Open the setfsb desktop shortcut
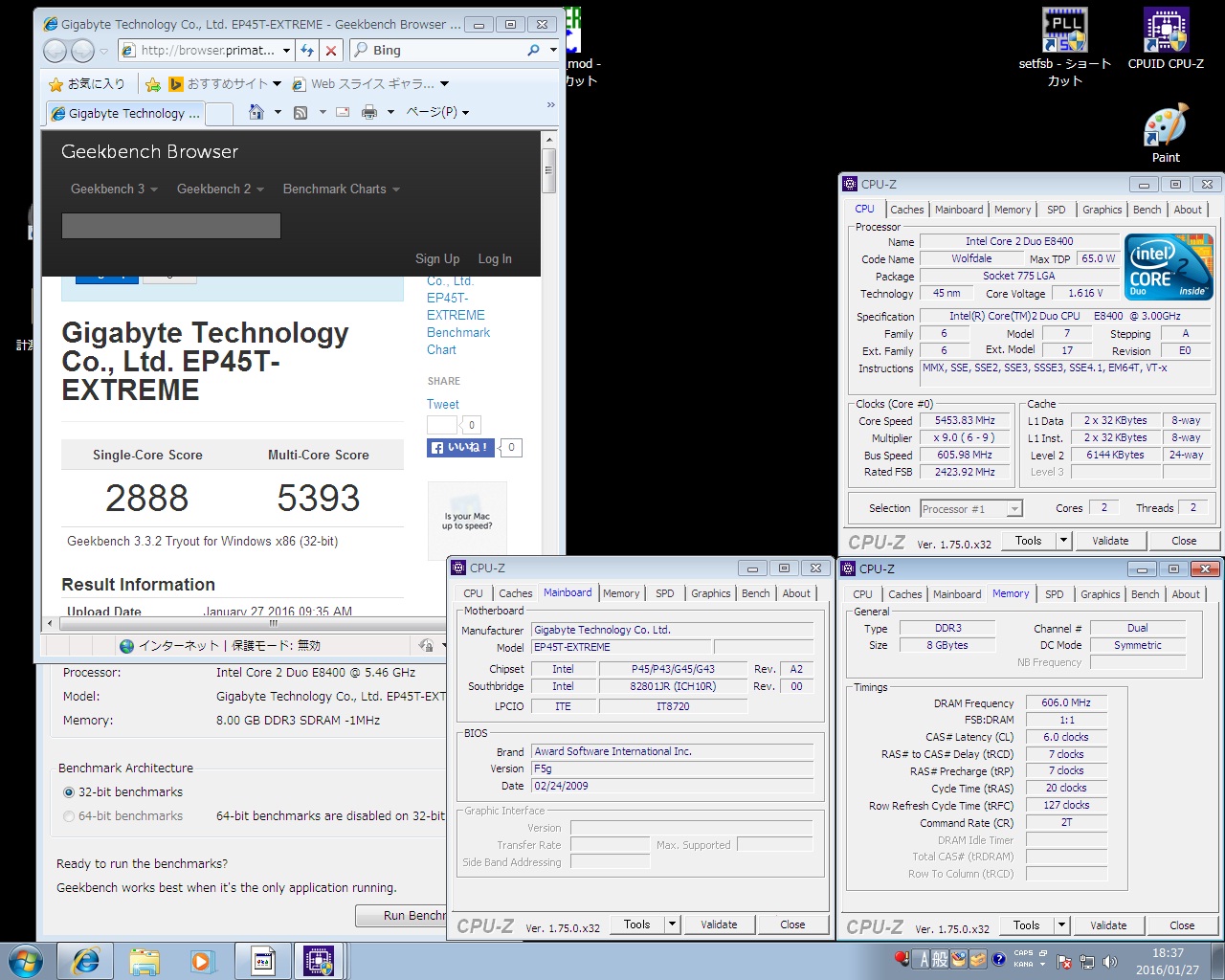The width and height of the screenshot is (1225, 980). coord(1064,48)
